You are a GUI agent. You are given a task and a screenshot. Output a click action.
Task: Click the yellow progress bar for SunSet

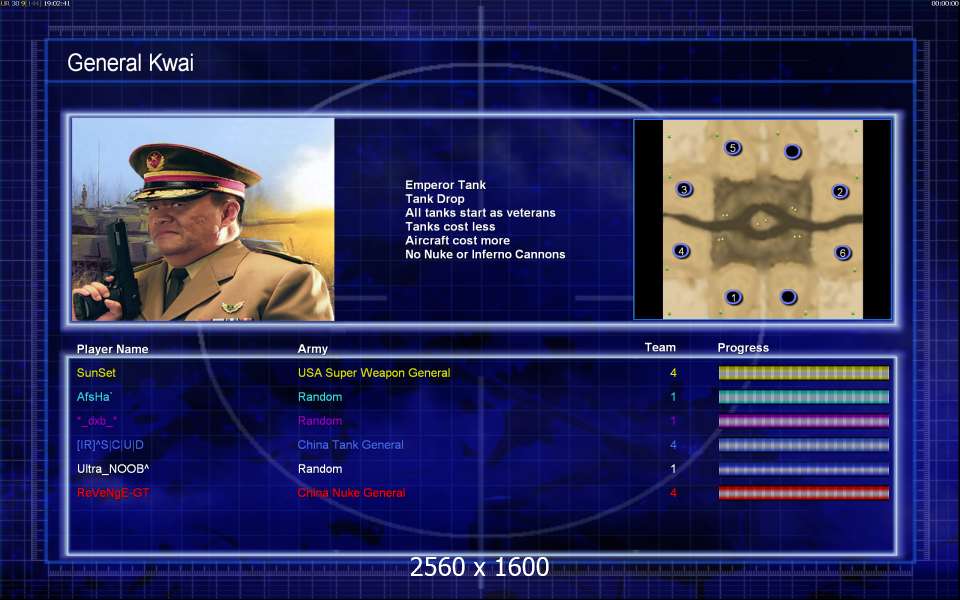(x=803, y=373)
